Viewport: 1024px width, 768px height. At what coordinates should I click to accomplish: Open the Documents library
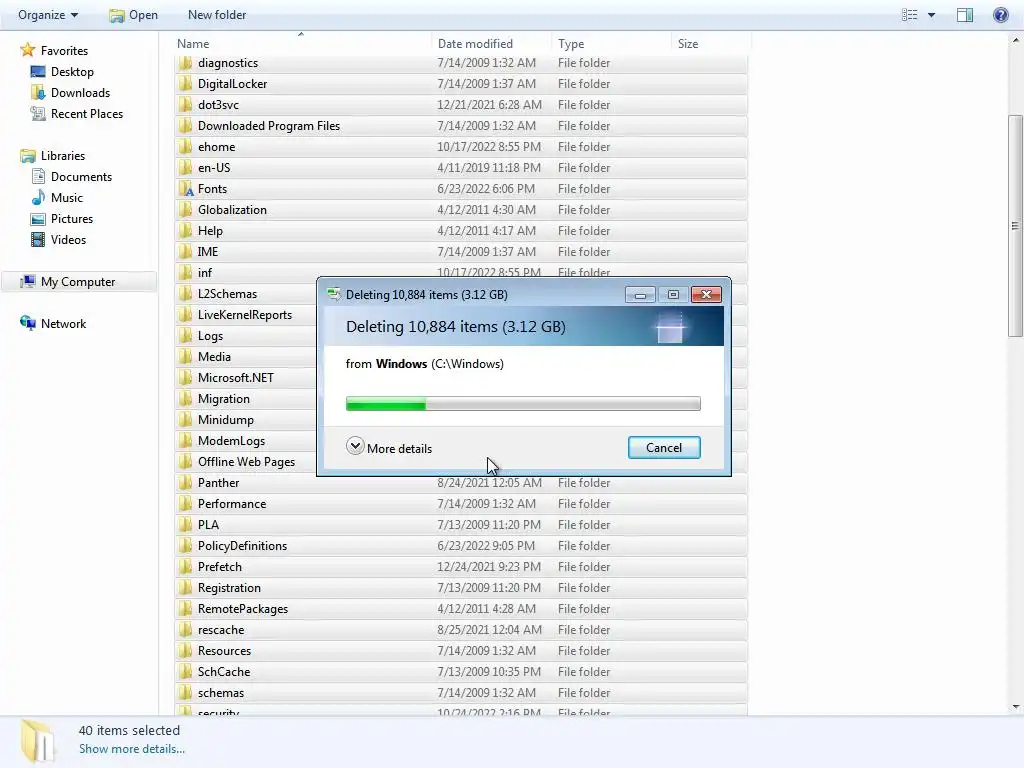click(x=81, y=176)
